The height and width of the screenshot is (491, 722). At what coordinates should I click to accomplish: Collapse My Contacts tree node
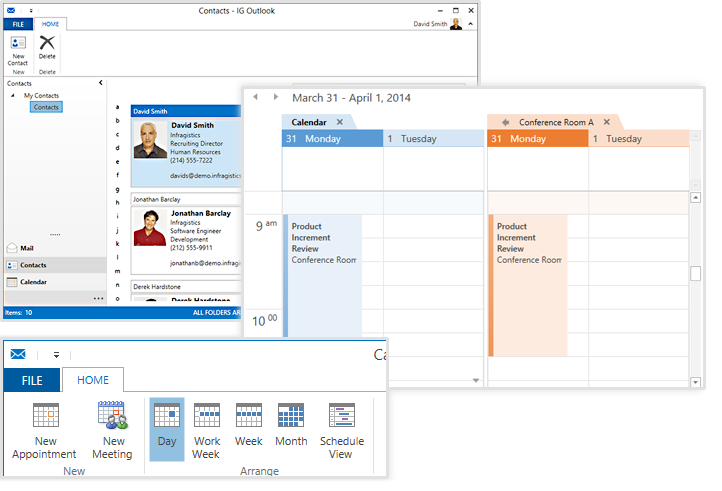pyautogui.click(x=13, y=95)
